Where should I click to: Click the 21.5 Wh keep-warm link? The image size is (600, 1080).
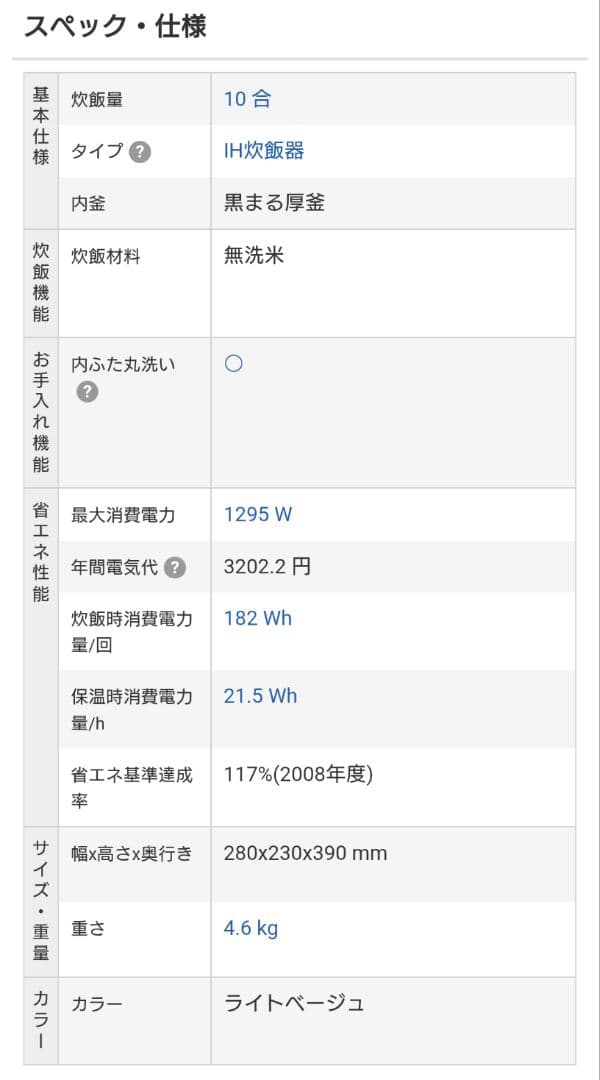click(x=260, y=696)
